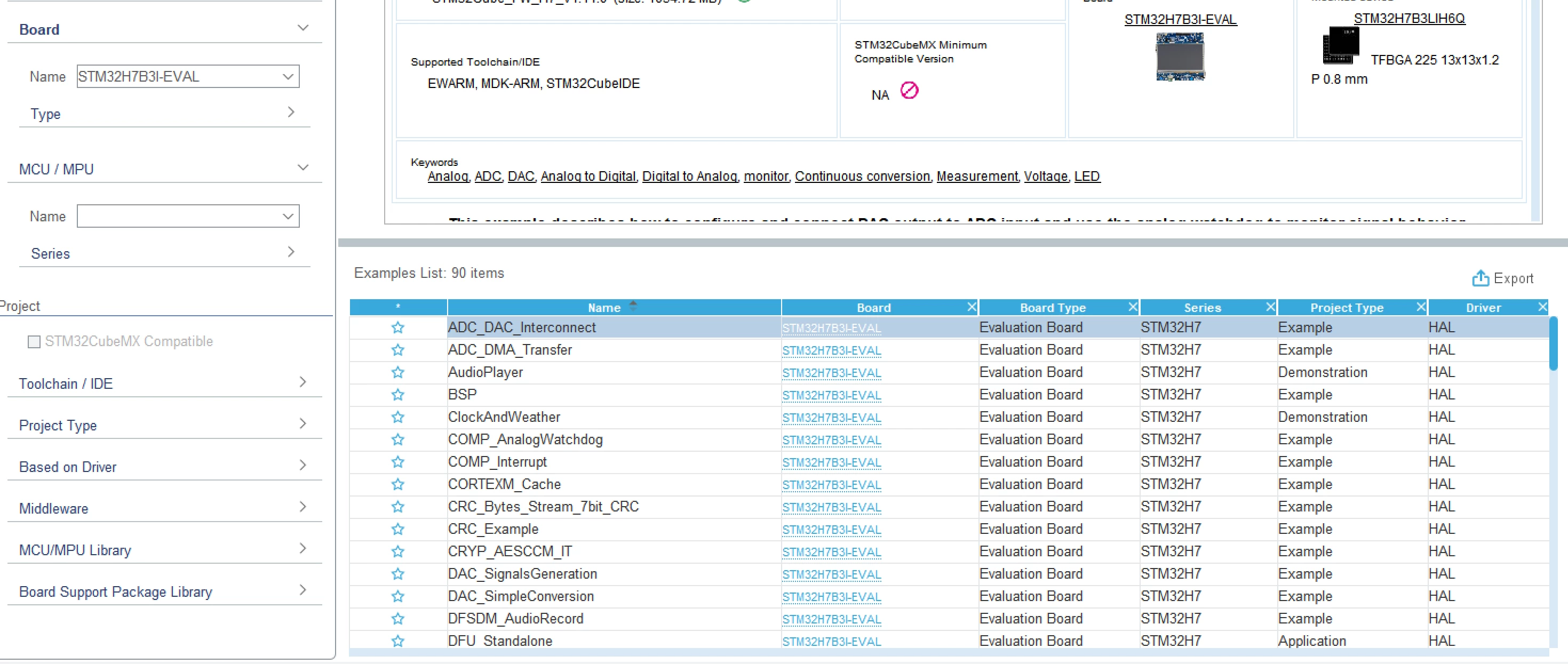Image resolution: width=1568 pixels, height=664 pixels.
Task: Star the COMP_AnalogWatchdog example
Action: click(x=398, y=439)
